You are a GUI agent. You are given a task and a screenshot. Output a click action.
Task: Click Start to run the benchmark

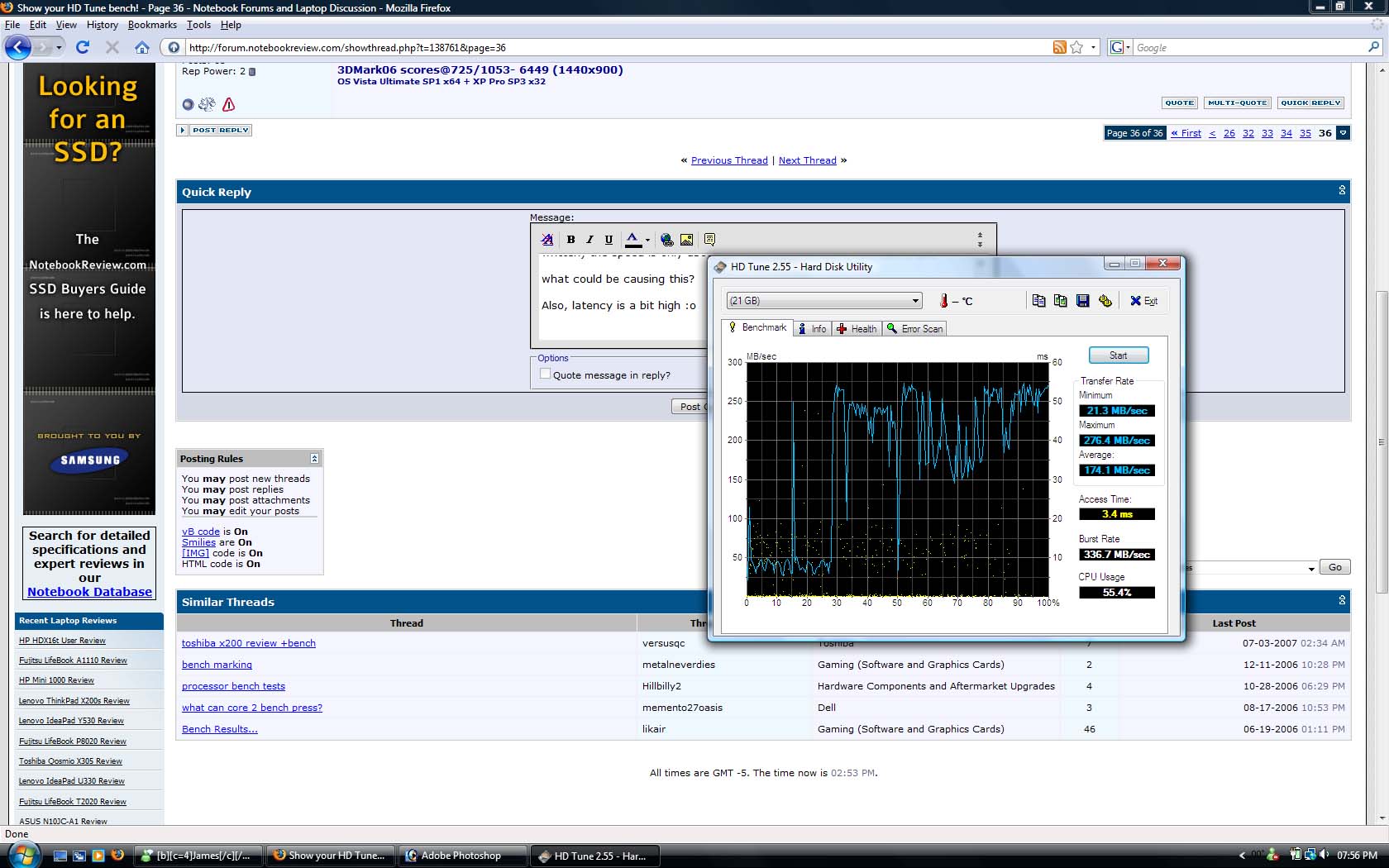point(1119,355)
